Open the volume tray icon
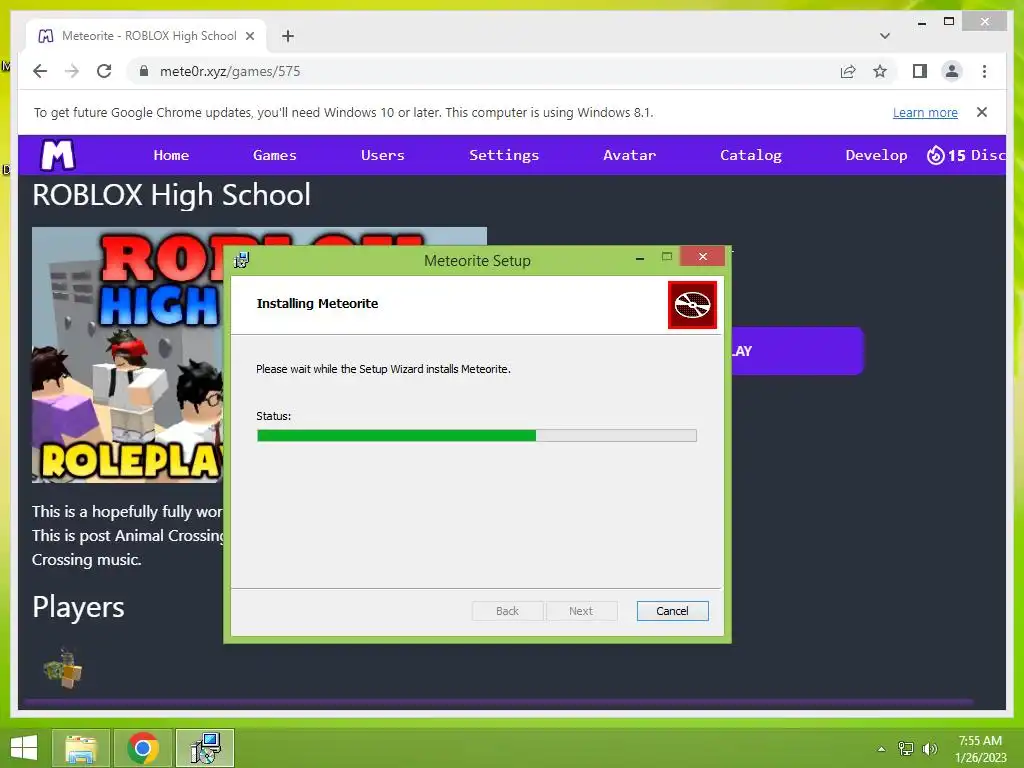Screen dimensions: 1024x768 [930, 749]
